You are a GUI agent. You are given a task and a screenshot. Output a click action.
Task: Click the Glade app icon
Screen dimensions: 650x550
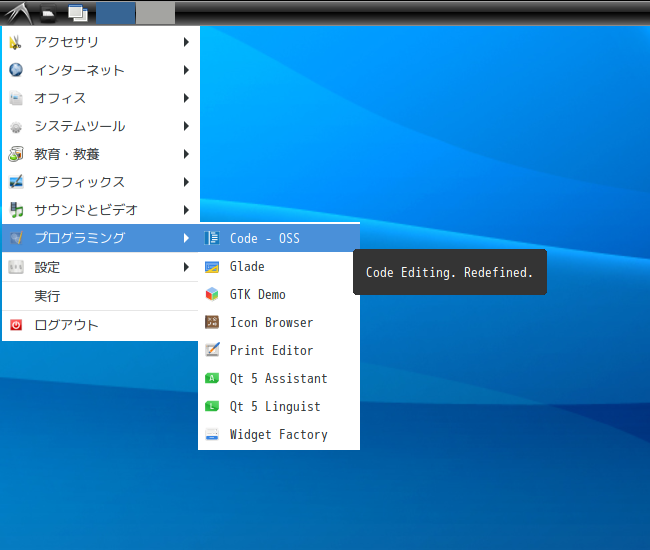point(212,267)
